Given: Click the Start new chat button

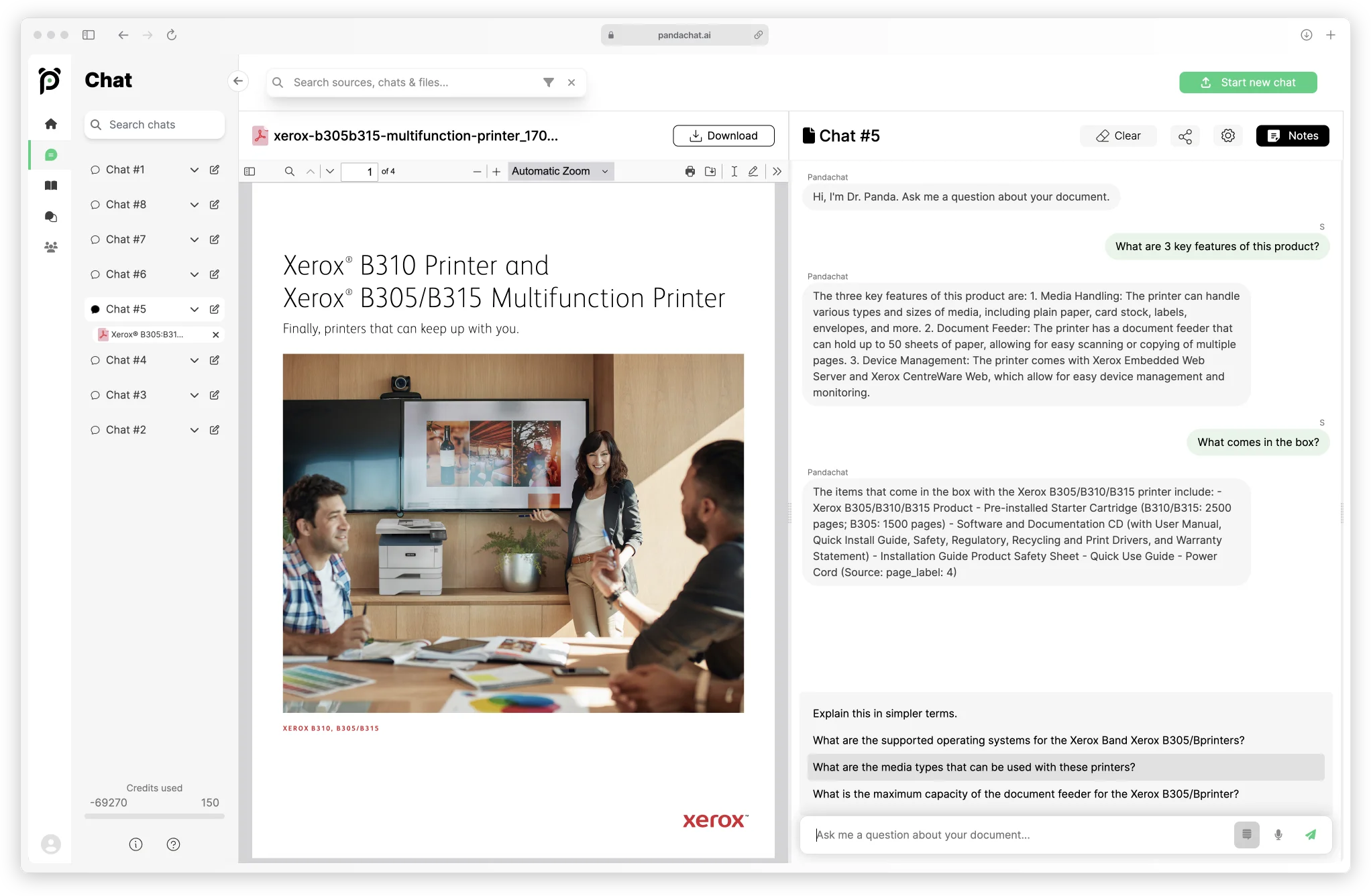Looking at the screenshot, I should 1248,82.
